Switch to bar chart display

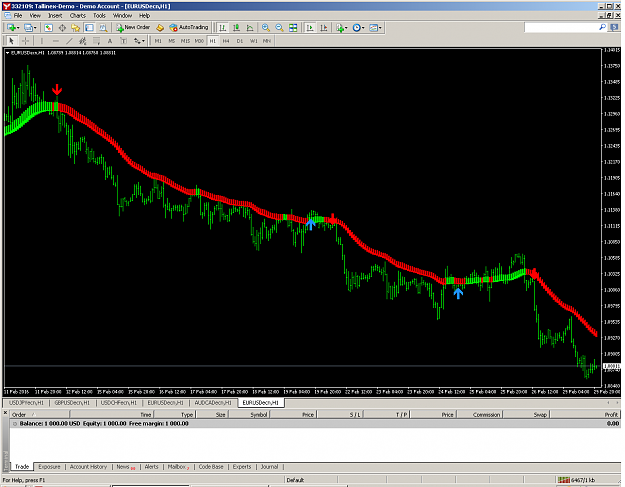pos(222,27)
